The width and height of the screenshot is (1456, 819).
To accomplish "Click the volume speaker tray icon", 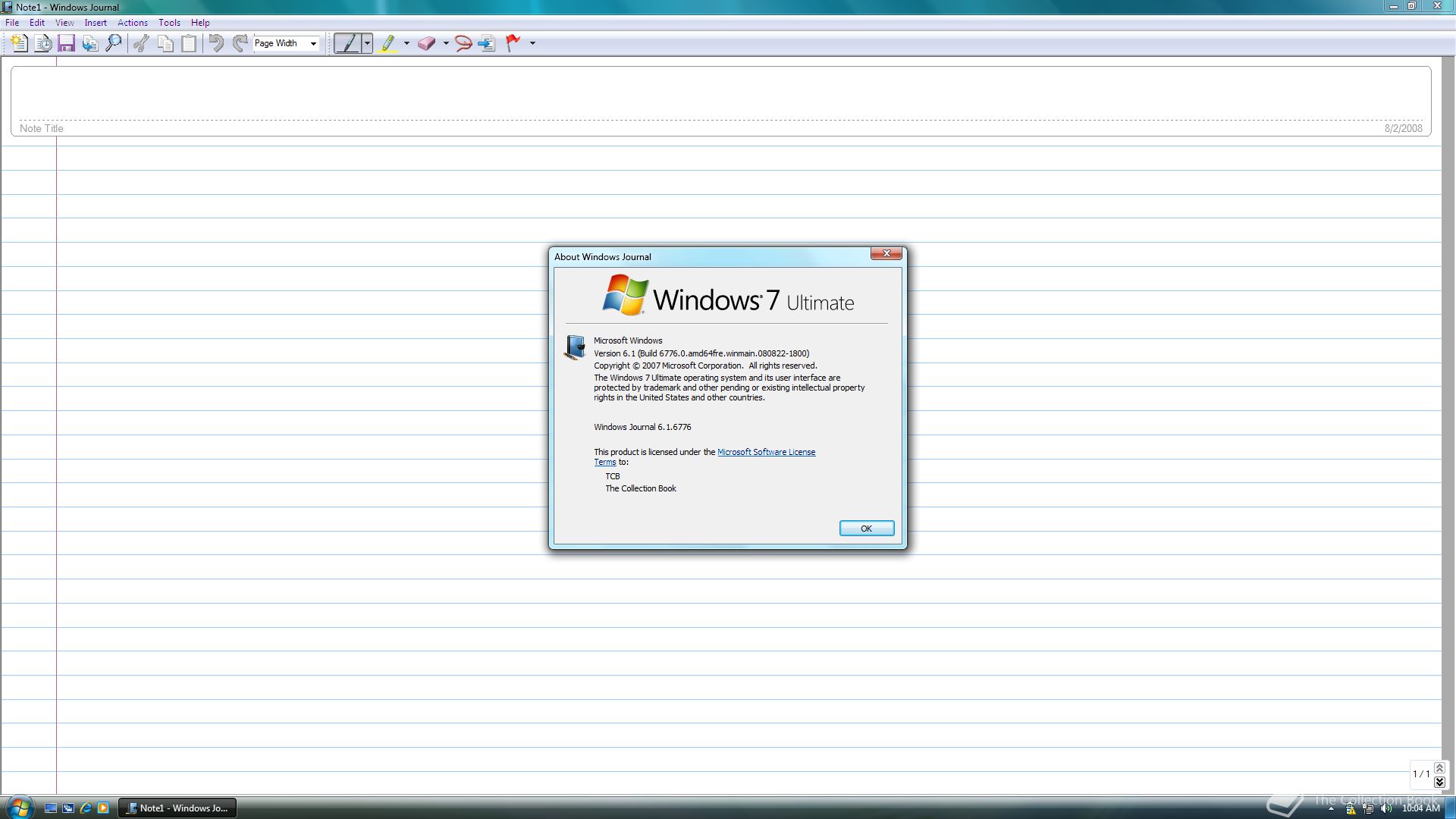I will [x=1387, y=809].
